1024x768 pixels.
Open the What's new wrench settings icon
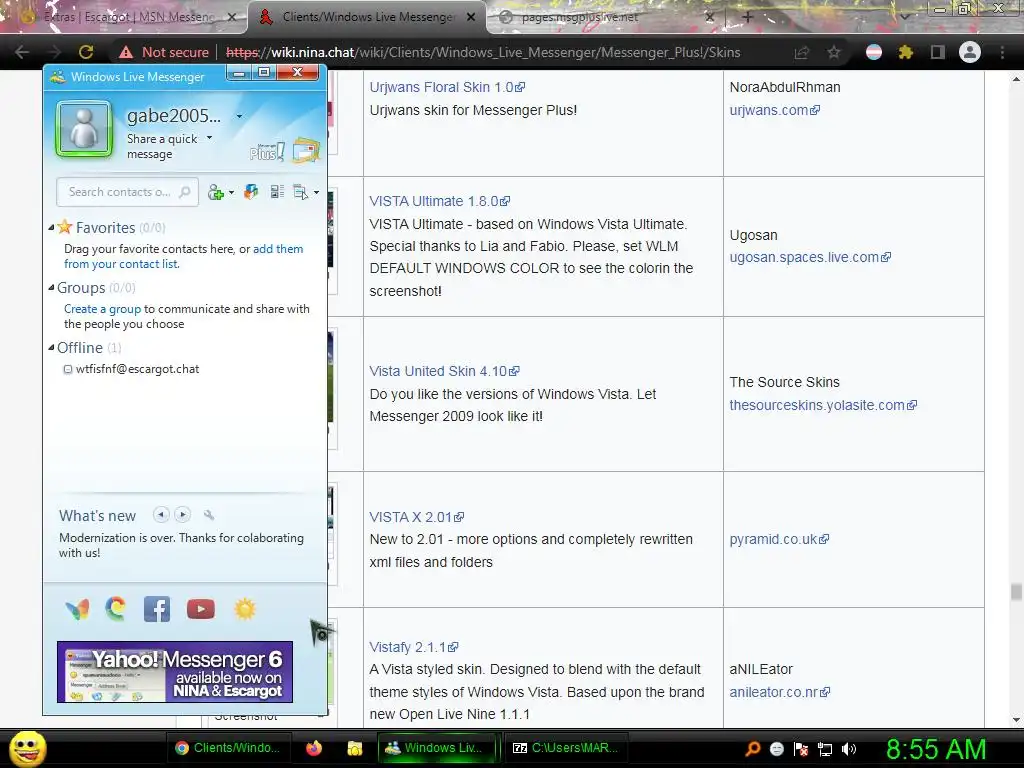point(209,515)
